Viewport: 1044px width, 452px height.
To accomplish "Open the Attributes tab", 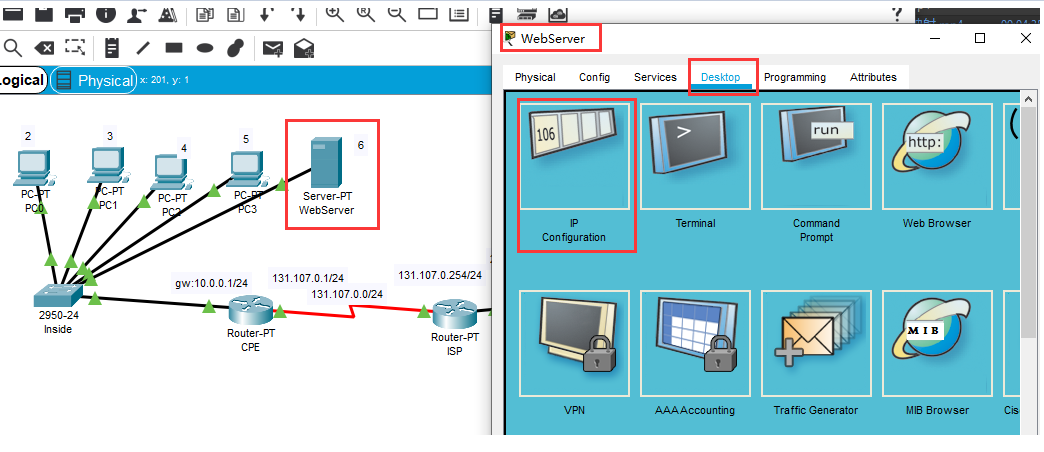I will click(873, 77).
